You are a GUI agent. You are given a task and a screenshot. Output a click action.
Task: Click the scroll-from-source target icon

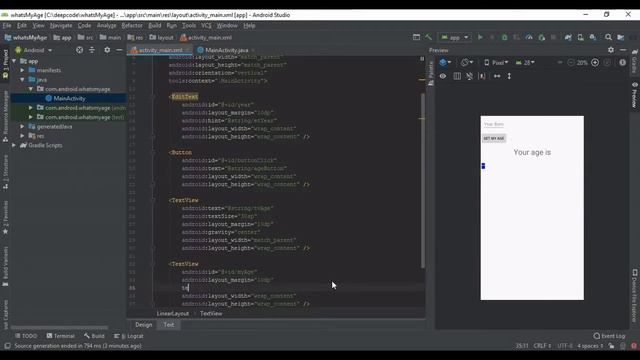coord(80,50)
